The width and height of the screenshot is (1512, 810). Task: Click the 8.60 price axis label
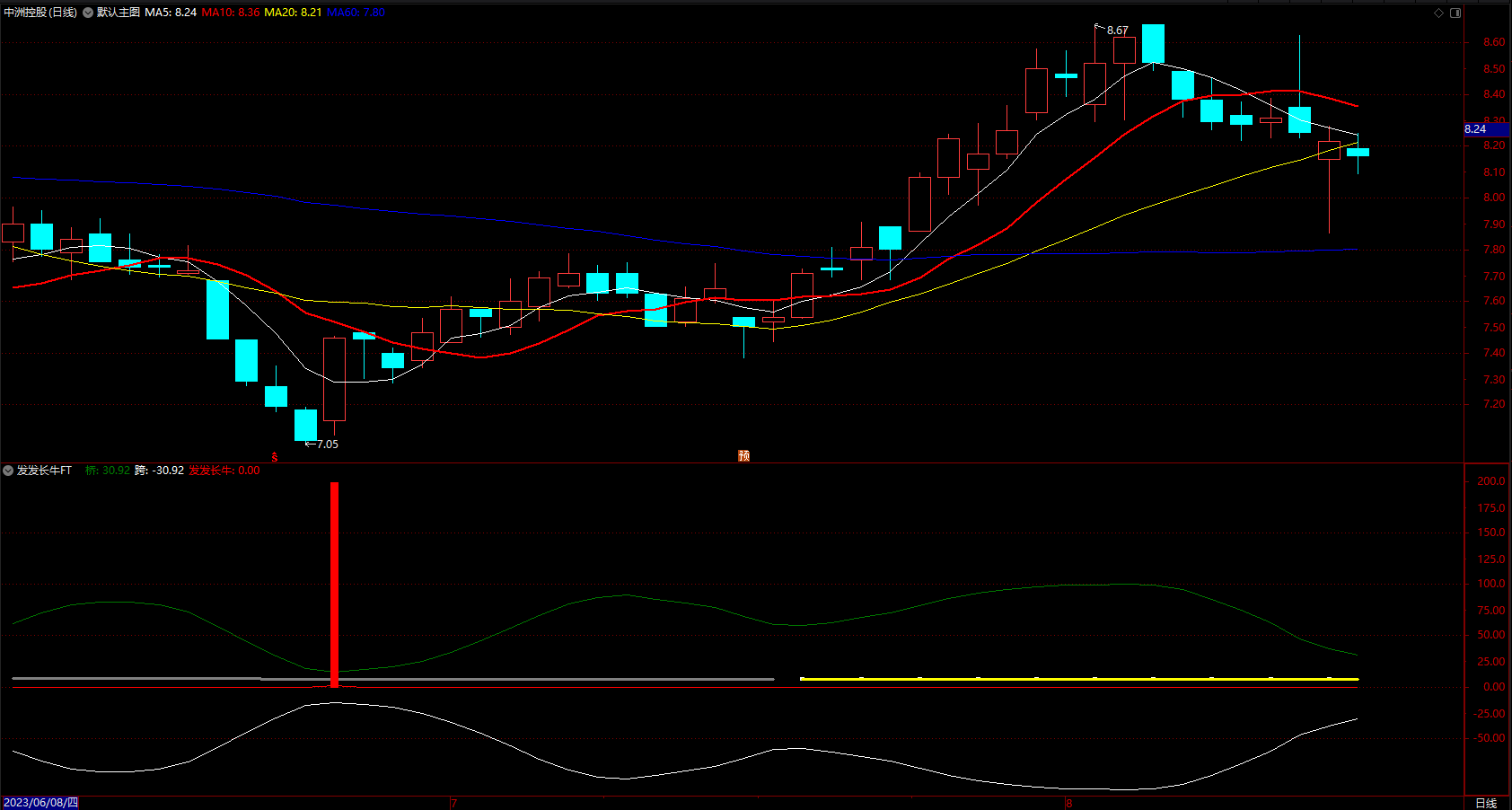point(1494,42)
